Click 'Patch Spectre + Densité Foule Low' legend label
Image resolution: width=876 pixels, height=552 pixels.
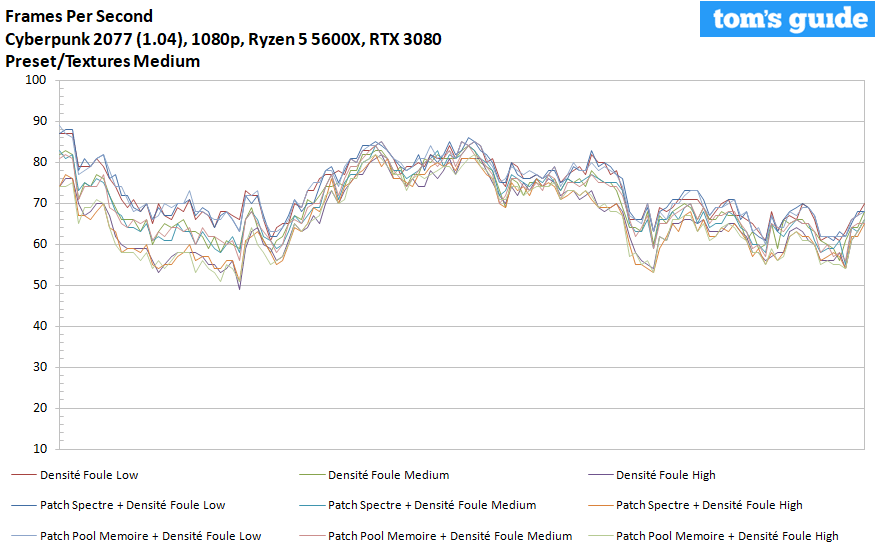coord(132,505)
